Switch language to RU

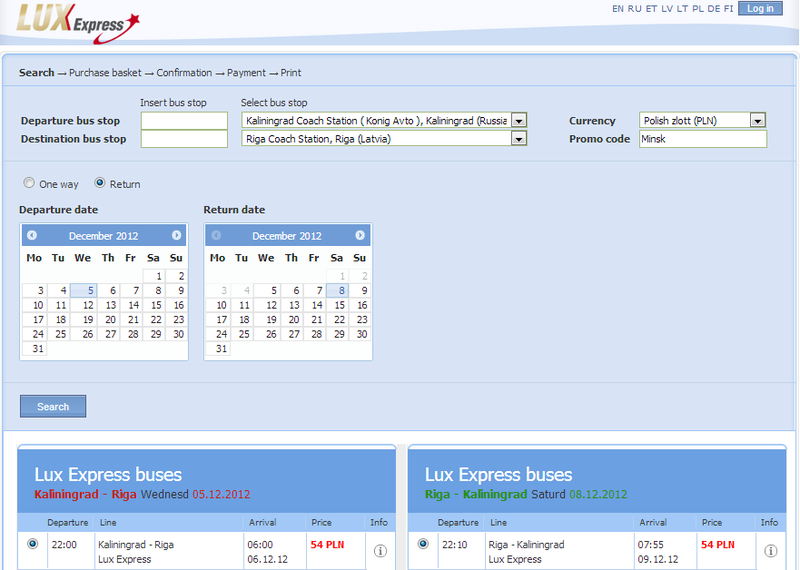(635, 9)
